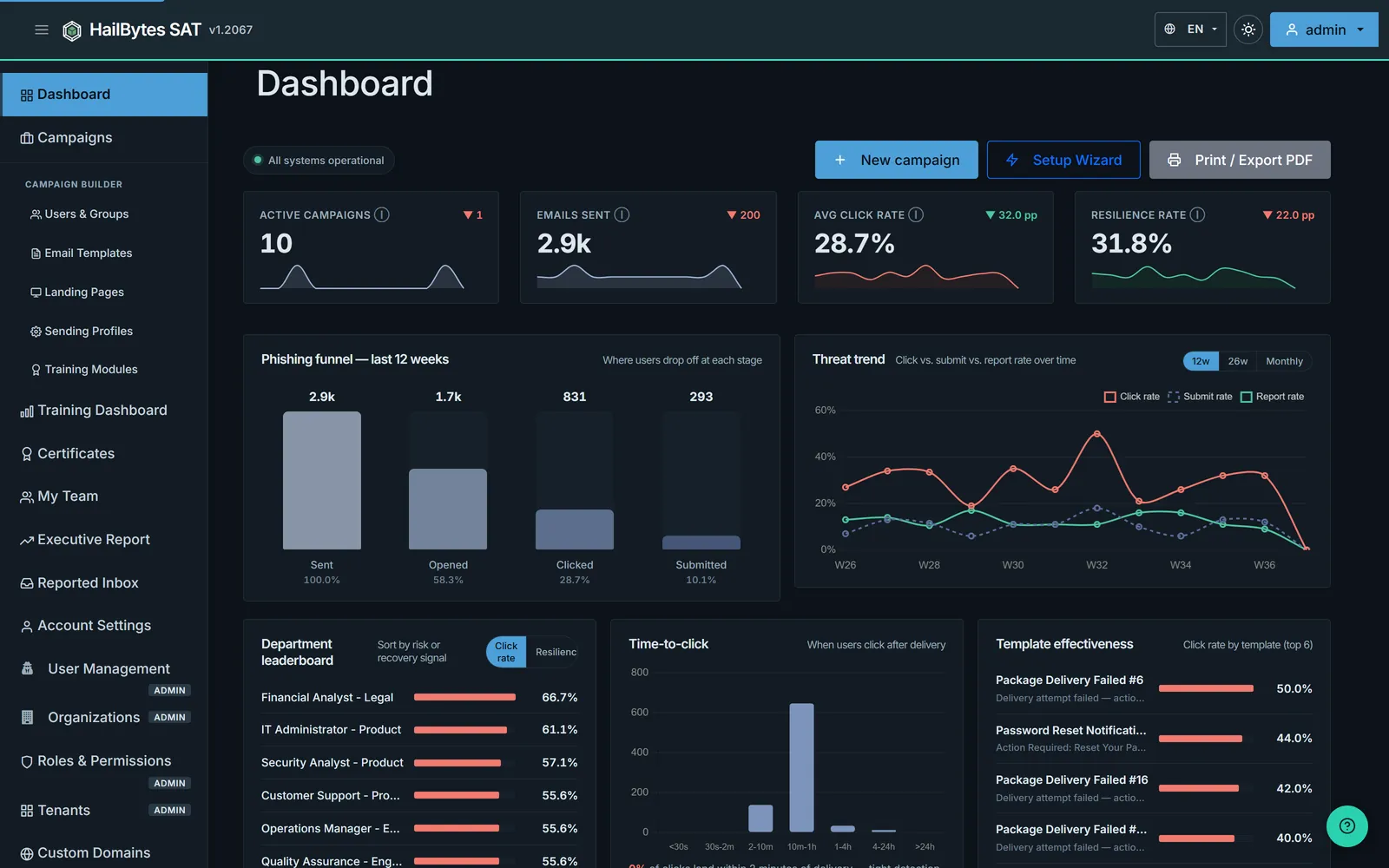The image size is (1389, 868).
Task: Click Security Analyst - Product row
Action: tap(419, 763)
